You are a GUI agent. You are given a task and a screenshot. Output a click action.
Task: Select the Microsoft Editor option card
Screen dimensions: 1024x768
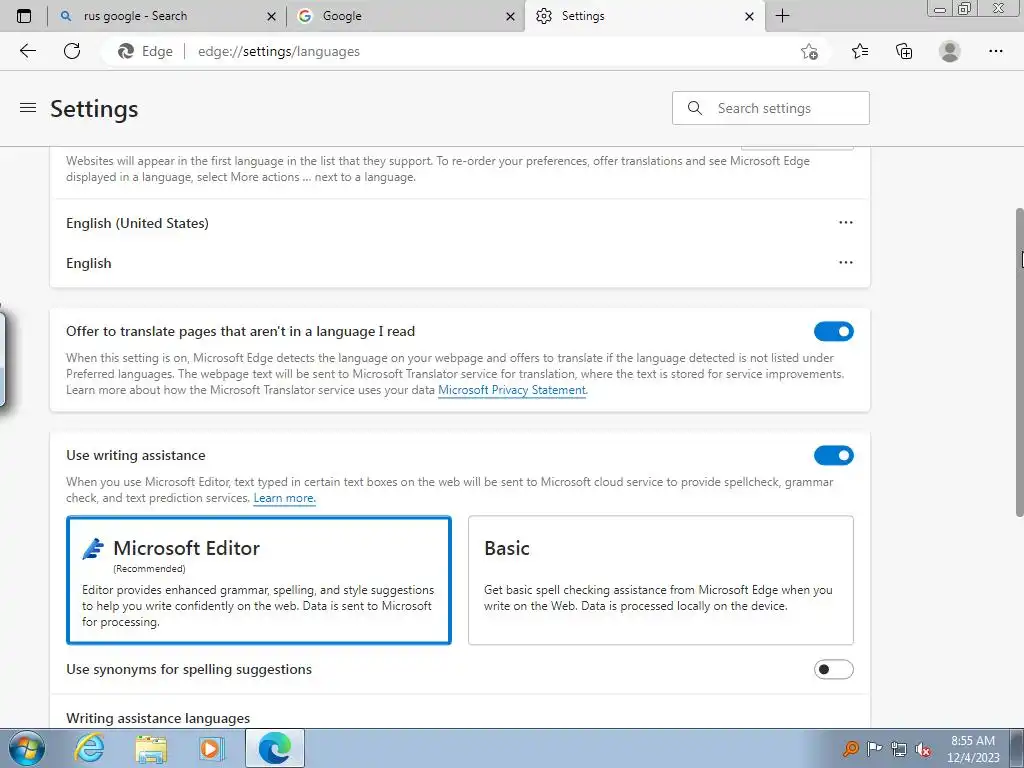(x=259, y=580)
